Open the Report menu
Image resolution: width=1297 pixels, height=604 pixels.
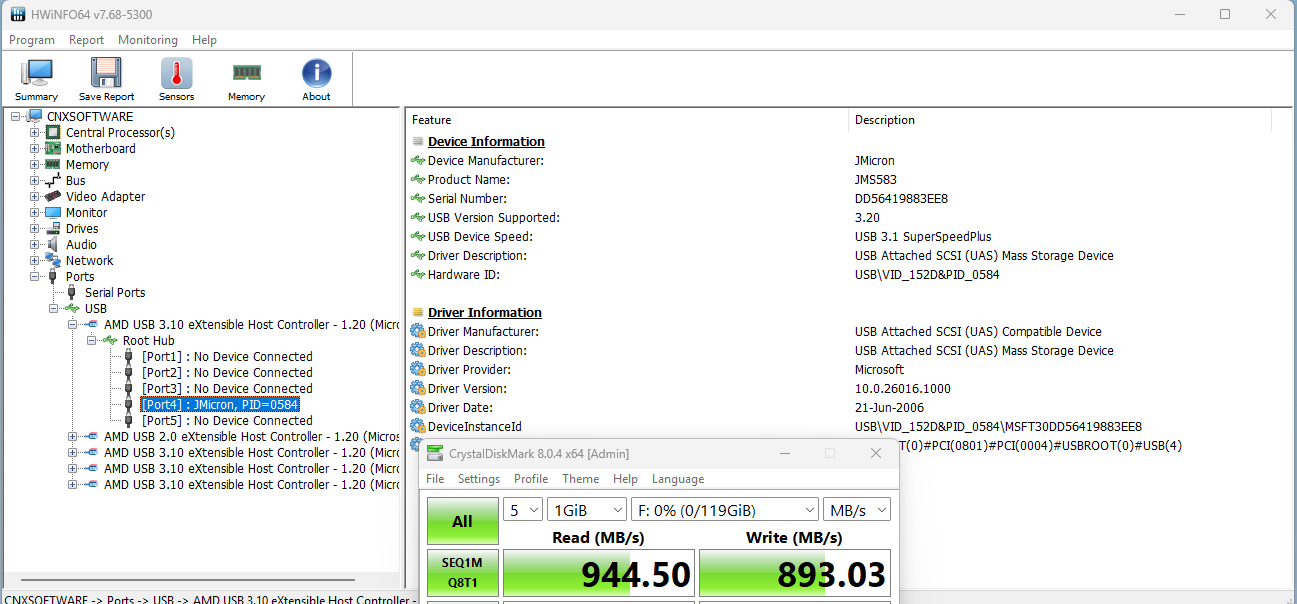point(86,40)
